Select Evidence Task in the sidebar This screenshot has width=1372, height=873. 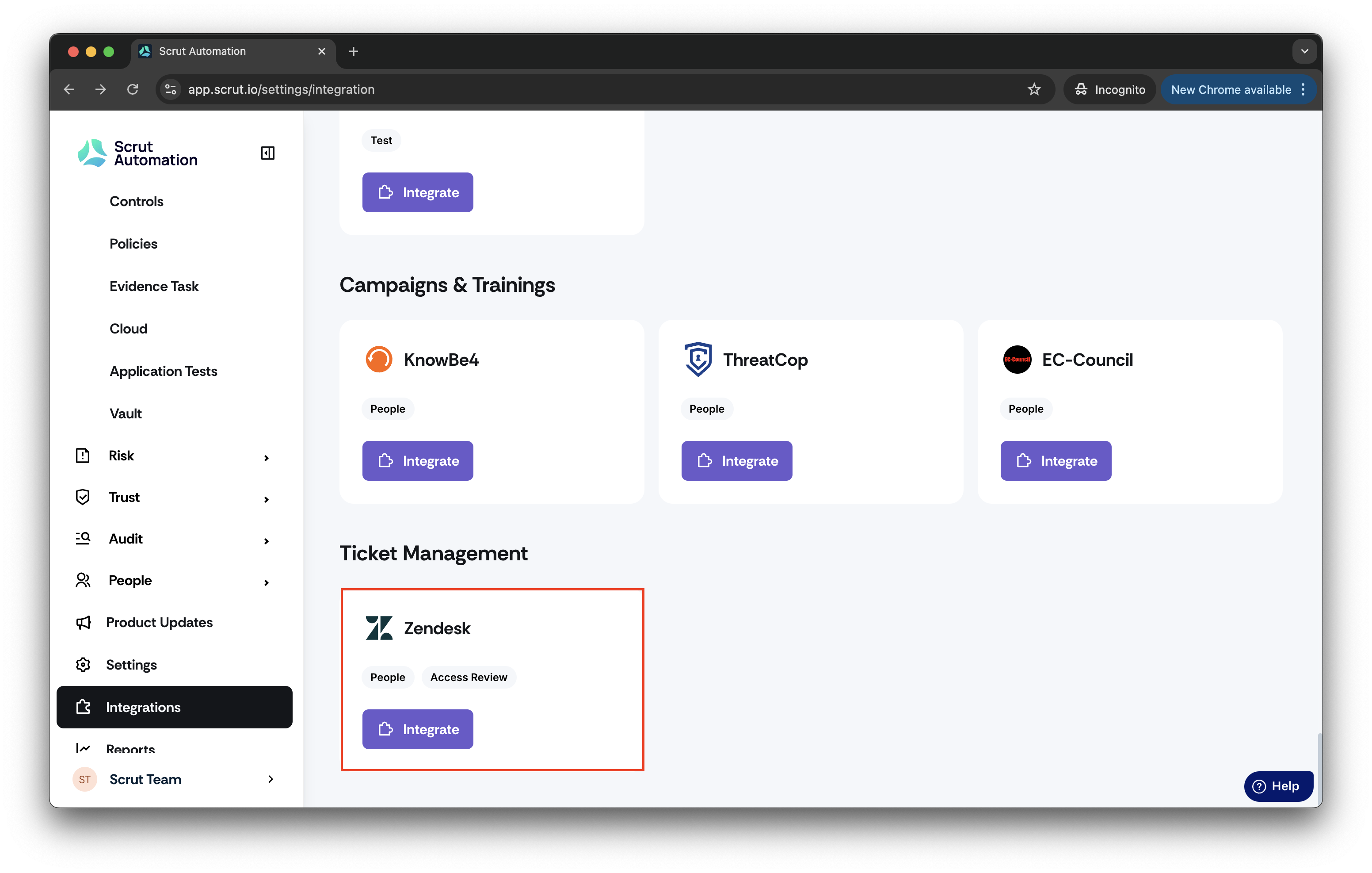(154, 286)
